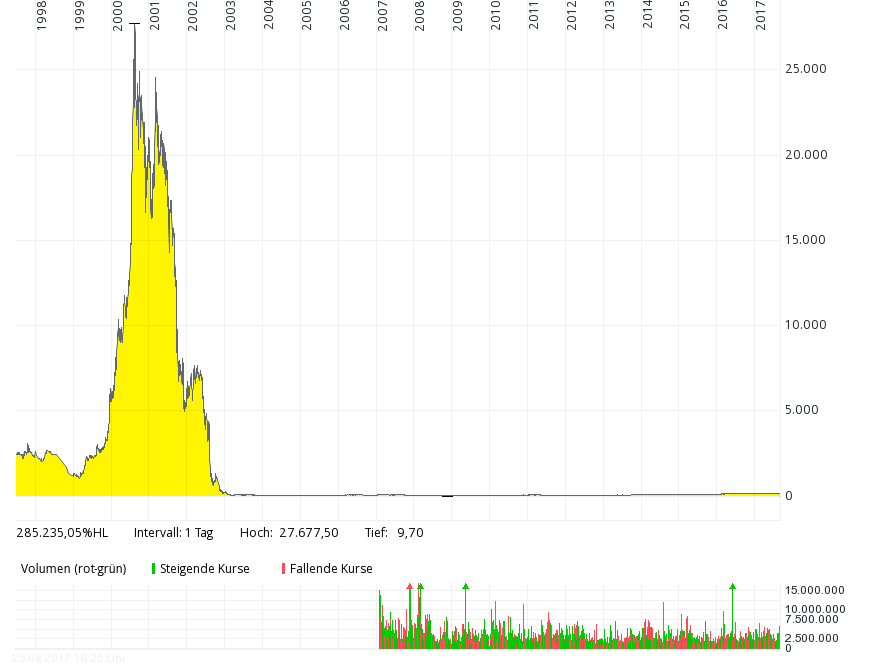Click the 2008 year label

pos(420,15)
